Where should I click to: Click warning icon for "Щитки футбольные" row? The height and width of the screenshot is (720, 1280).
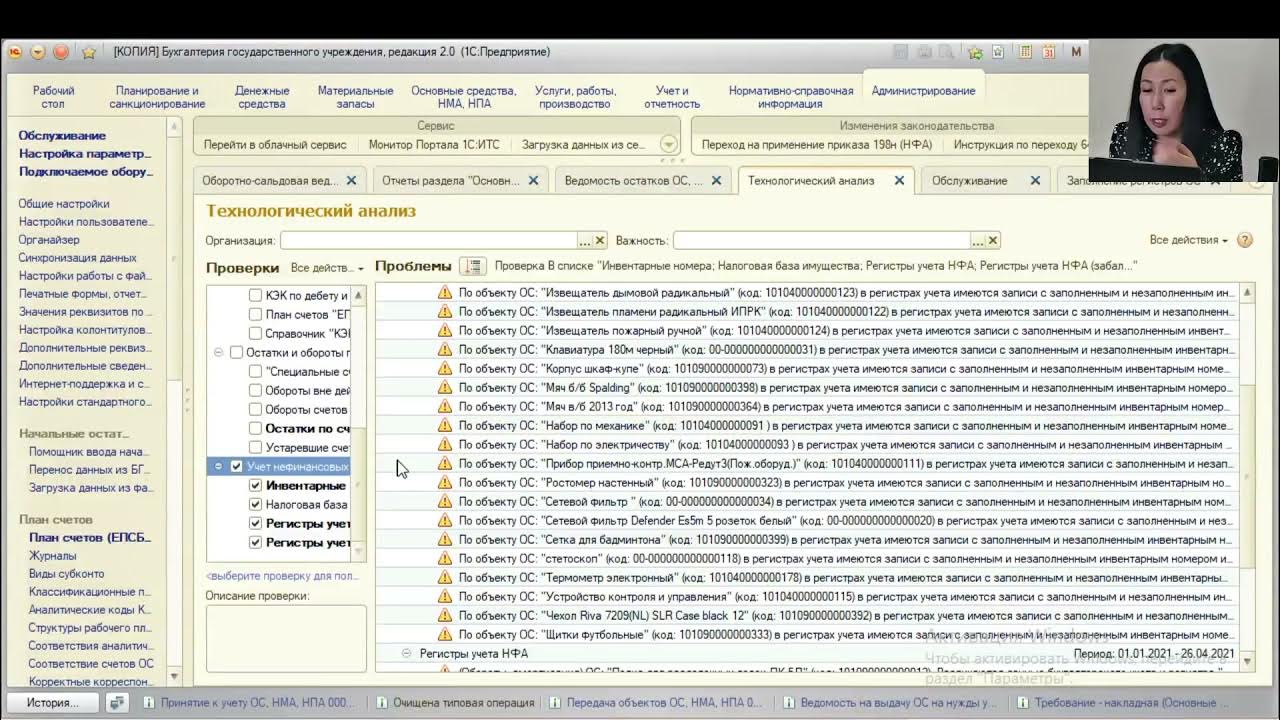pyautogui.click(x=445, y=635)
